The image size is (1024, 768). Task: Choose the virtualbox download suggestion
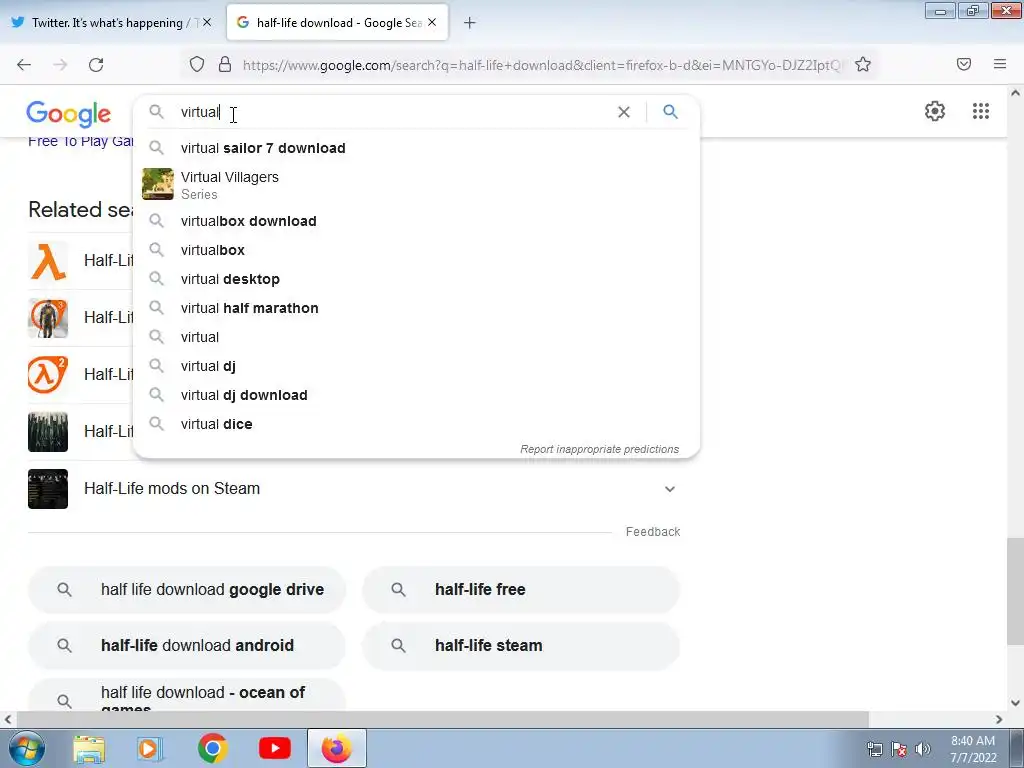[415, 221]
